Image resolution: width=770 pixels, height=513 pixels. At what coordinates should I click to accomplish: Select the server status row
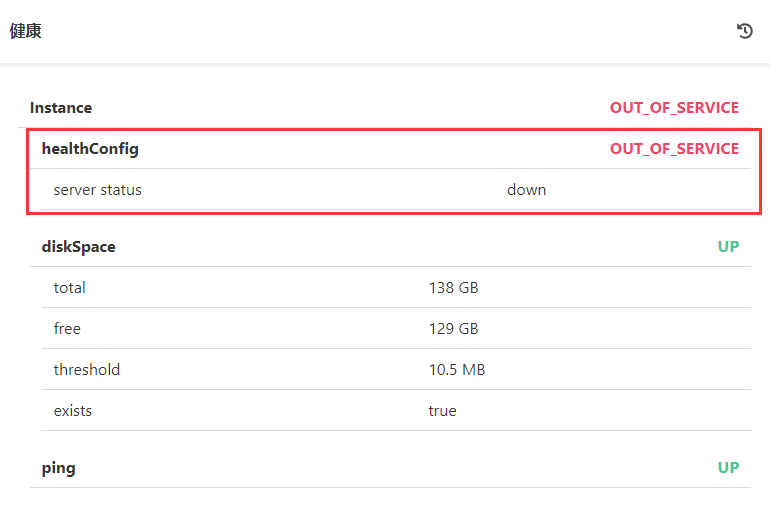point(98,189)
